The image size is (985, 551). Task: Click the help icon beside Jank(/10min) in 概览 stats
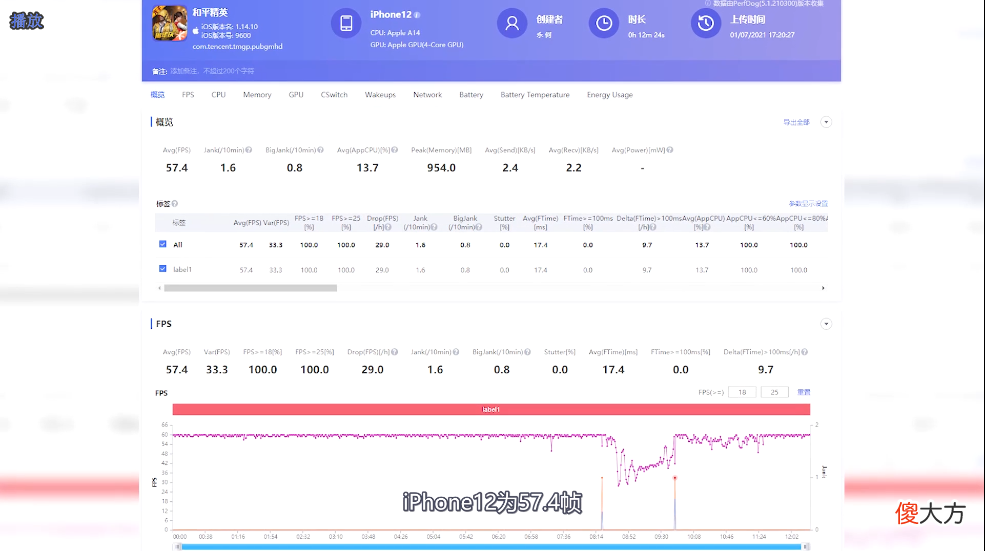pos(249,150)
